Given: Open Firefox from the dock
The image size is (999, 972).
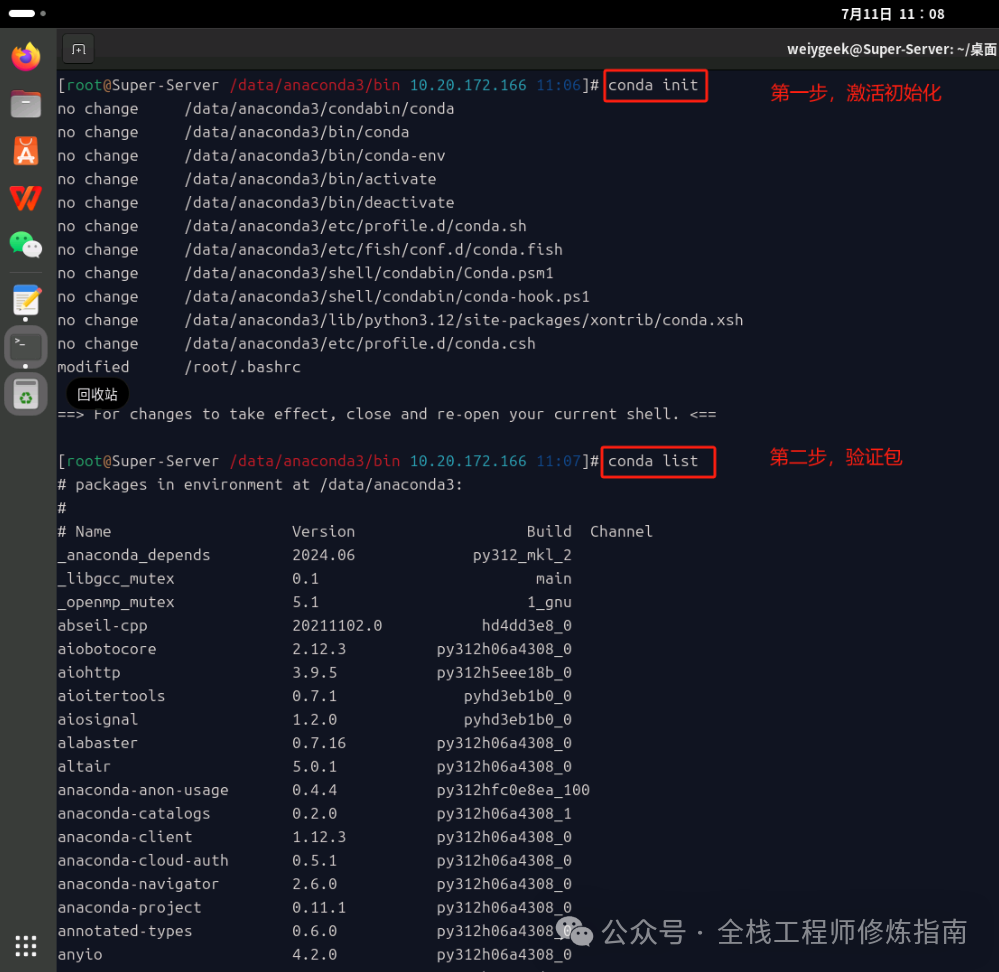Looking at the screenshot, I should [25, 56].
